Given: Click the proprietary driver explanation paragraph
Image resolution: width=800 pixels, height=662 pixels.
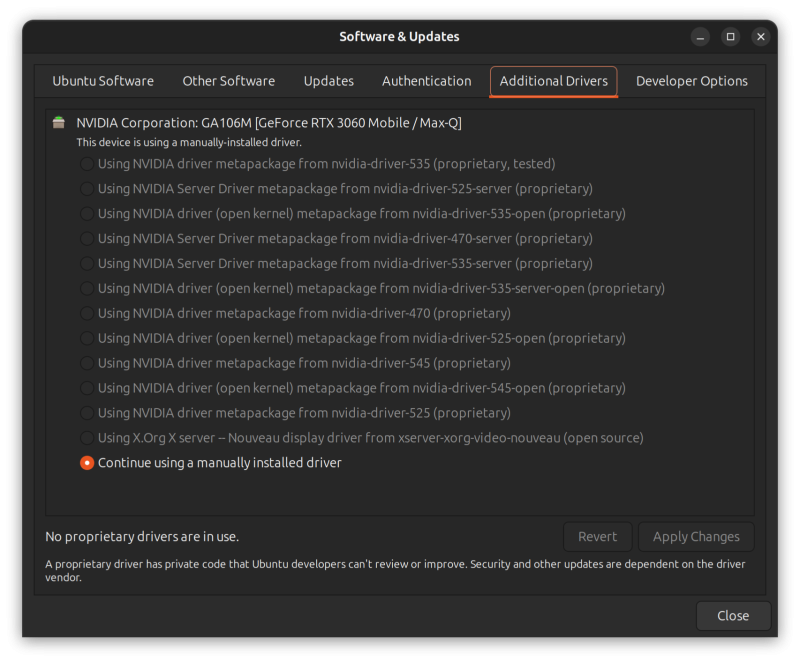Looking at the screenshot, I should [x=395, y=571].
